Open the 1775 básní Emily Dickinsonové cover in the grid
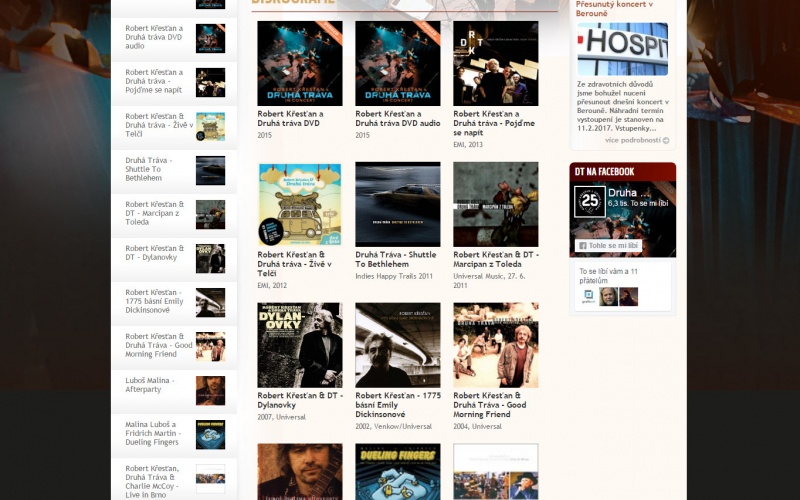Viewport: 800px width, 500px height. (398, 345)
